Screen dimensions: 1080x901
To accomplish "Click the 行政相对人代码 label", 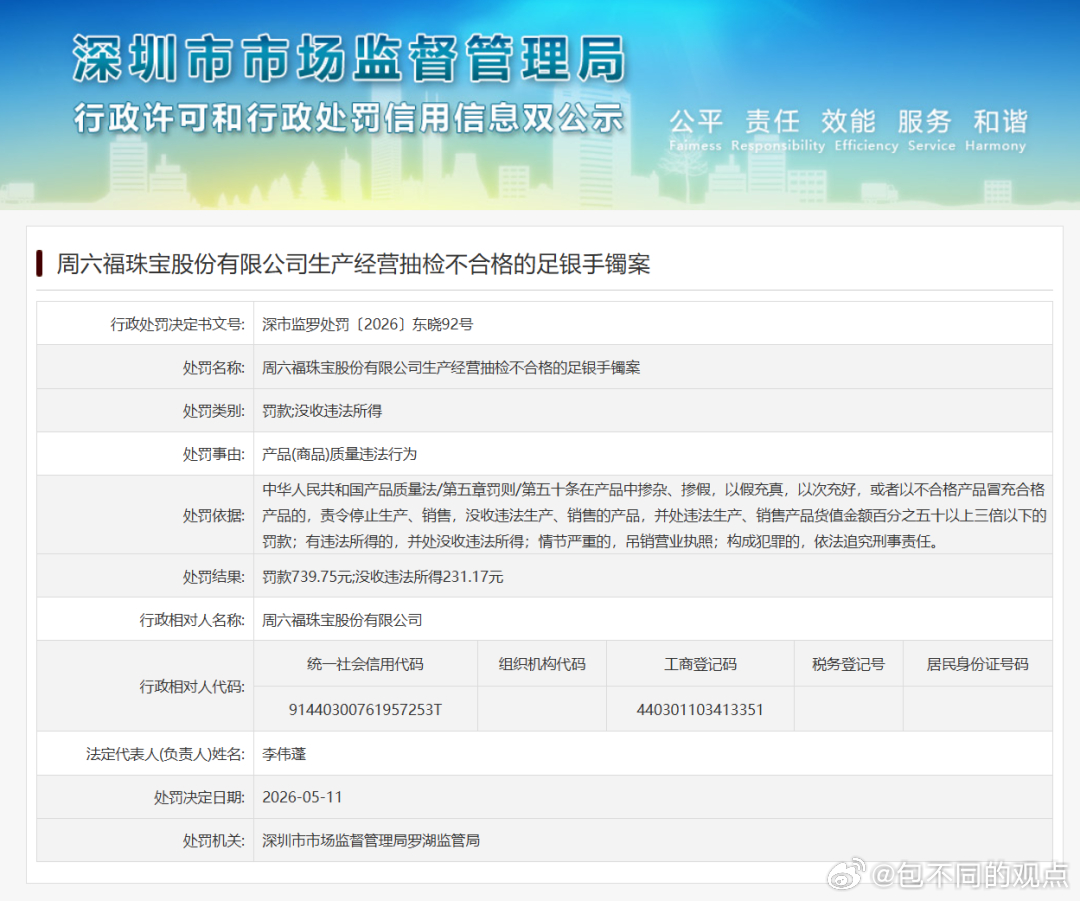I will point(192,686).
